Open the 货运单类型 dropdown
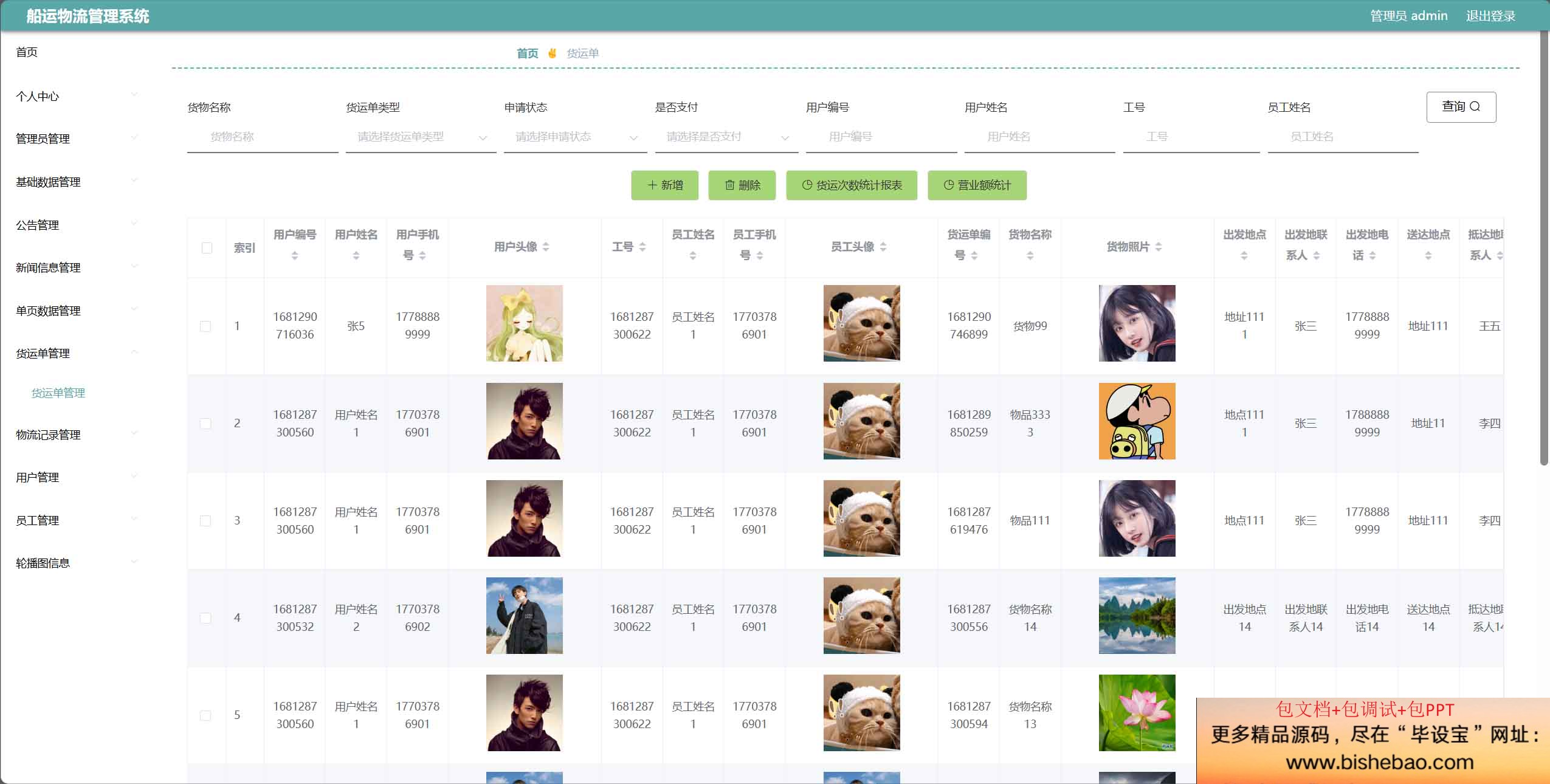The height and width of the screenshot is (784, 1550). 421,137
